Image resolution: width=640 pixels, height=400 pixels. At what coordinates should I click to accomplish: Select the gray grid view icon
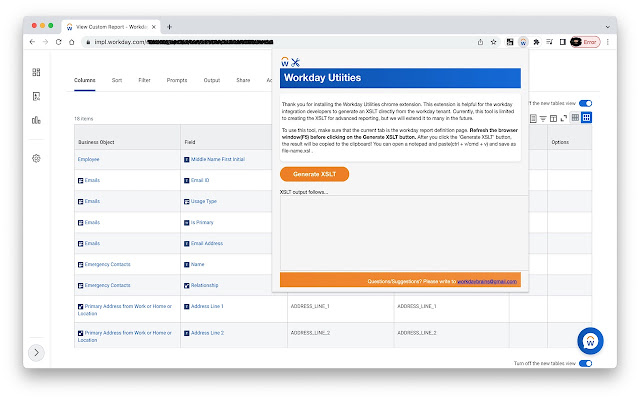[575, 118]
